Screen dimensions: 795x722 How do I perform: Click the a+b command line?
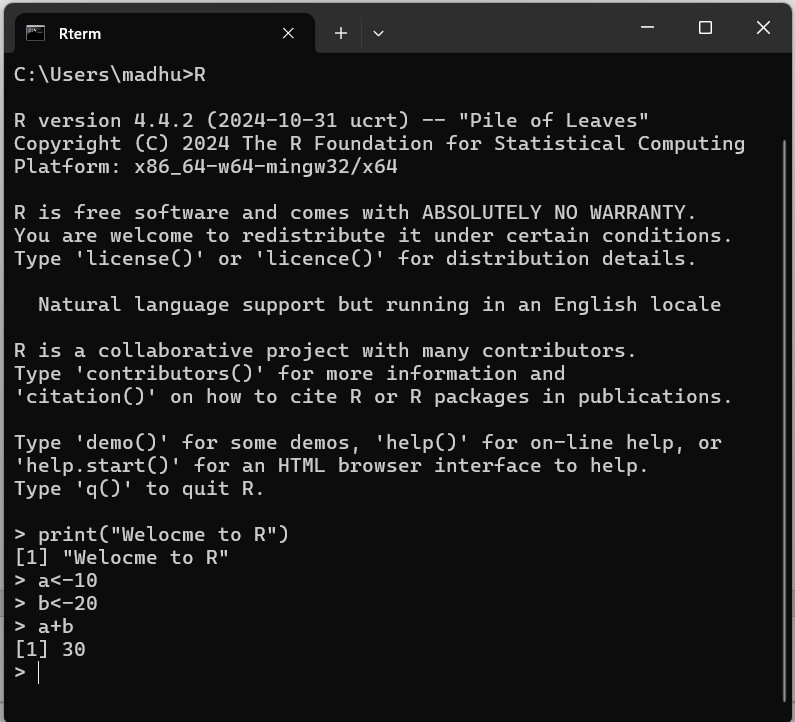pos(56,627)
